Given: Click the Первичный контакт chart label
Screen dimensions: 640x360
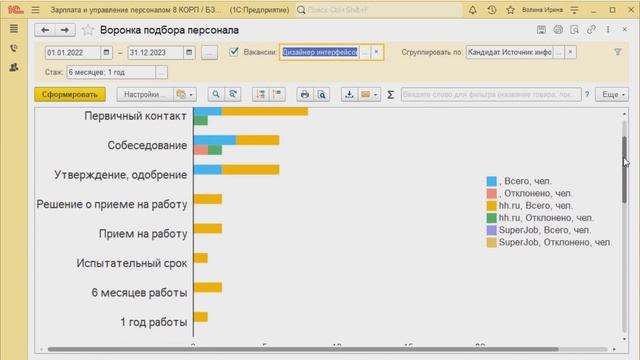Looking at the screenshot, I should coord(136,116).
